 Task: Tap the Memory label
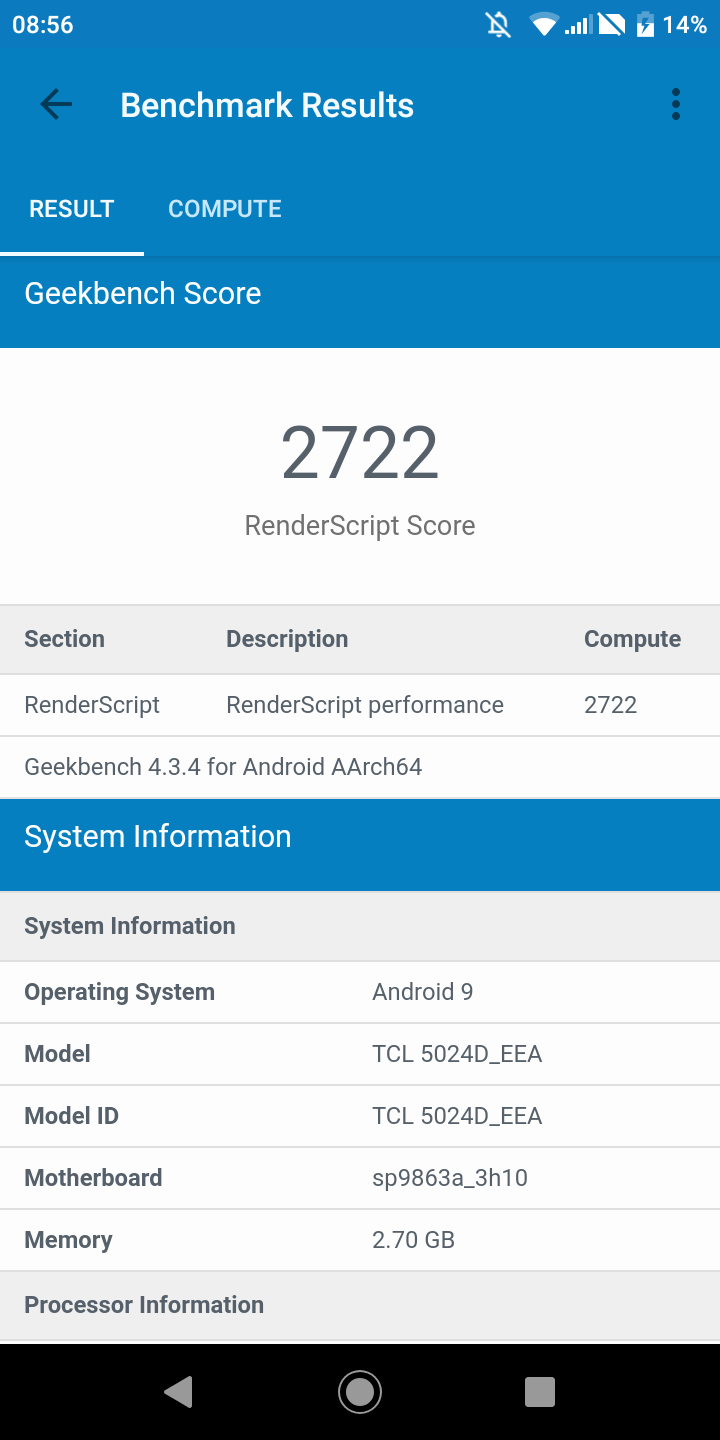[x=68, y=1240]
